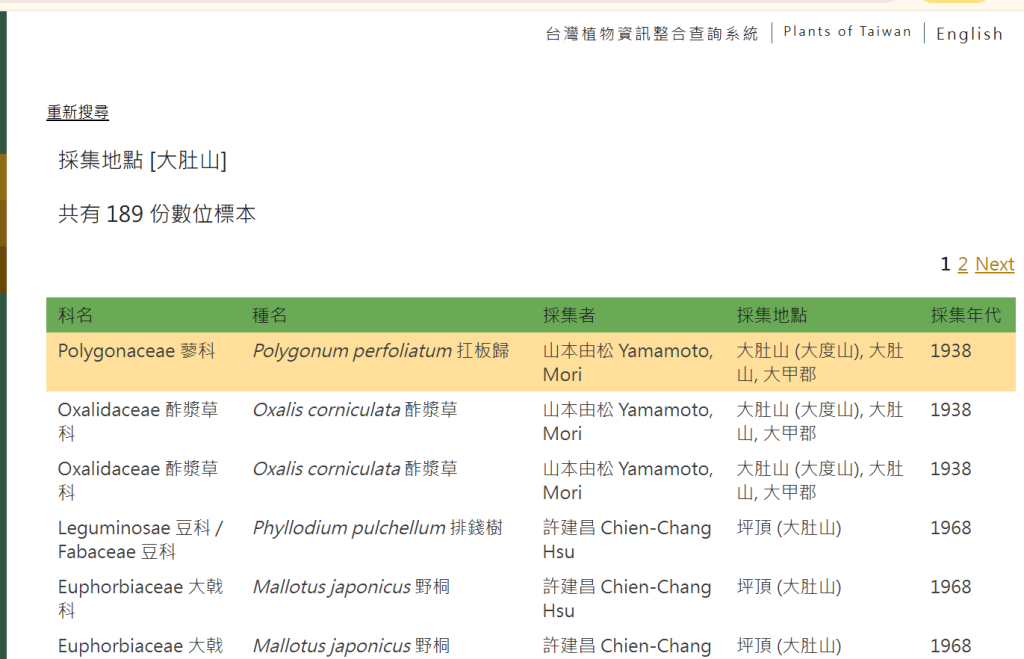Click the 採集者 column header
This screenshot has height=659, width=1024.
569,316
